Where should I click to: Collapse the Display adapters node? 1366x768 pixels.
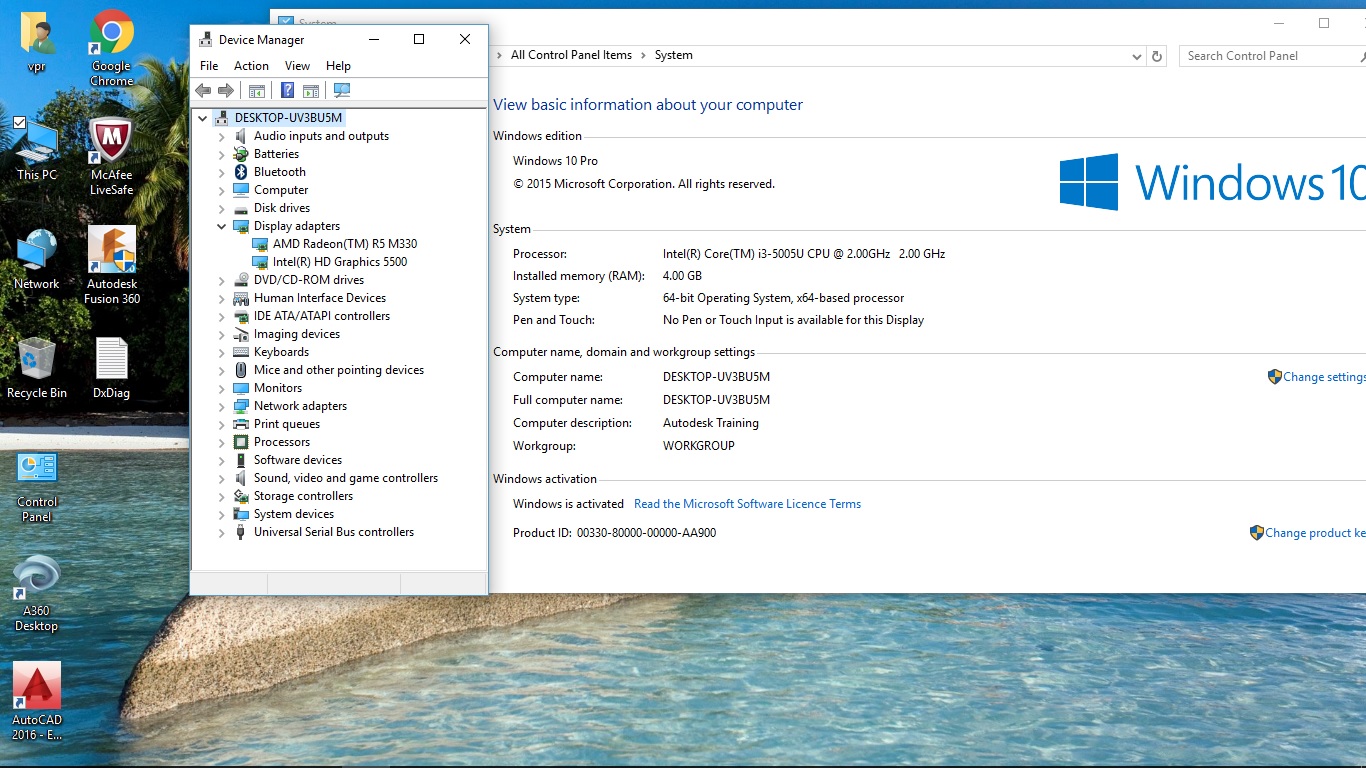222,226
